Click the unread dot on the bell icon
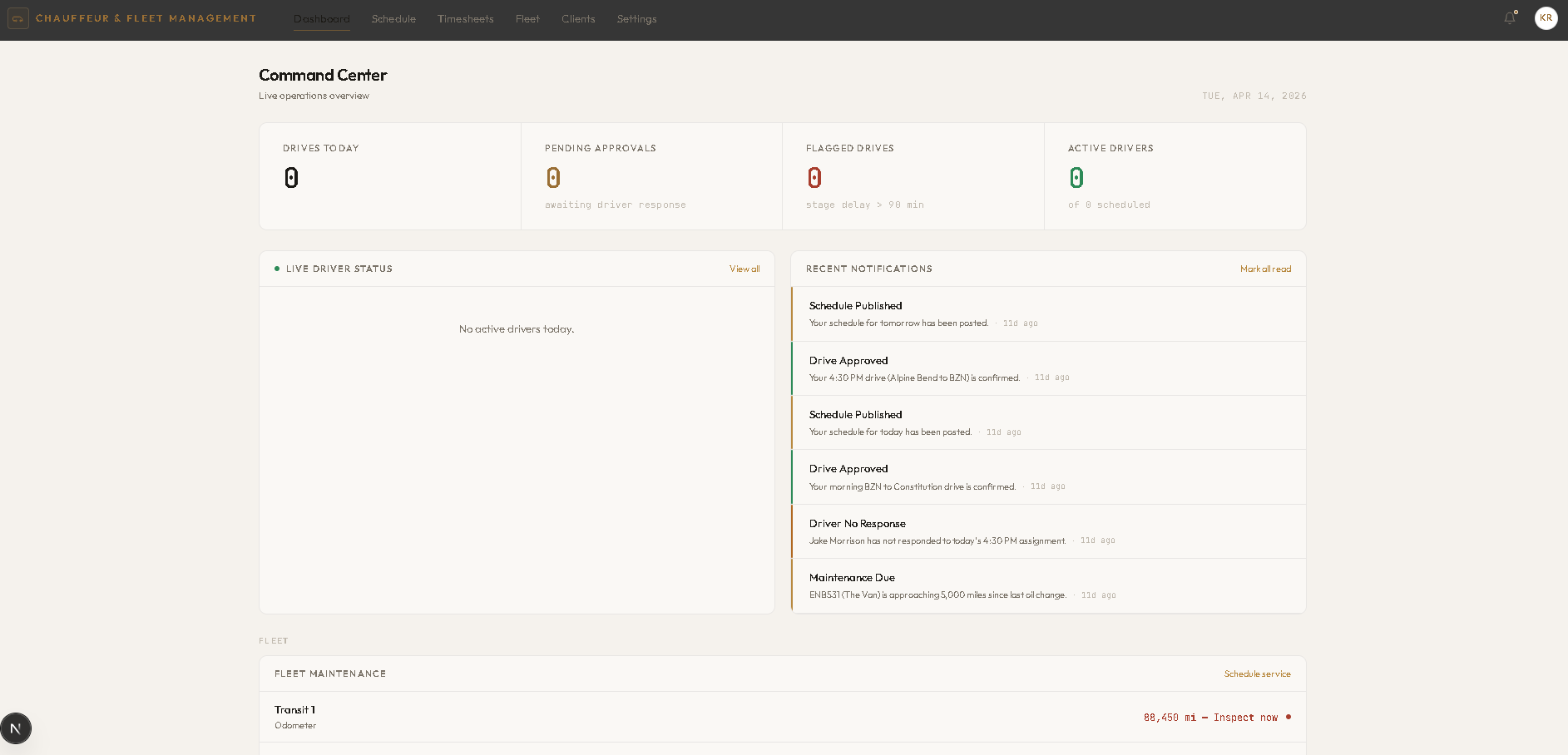 tap(1515, 12)
